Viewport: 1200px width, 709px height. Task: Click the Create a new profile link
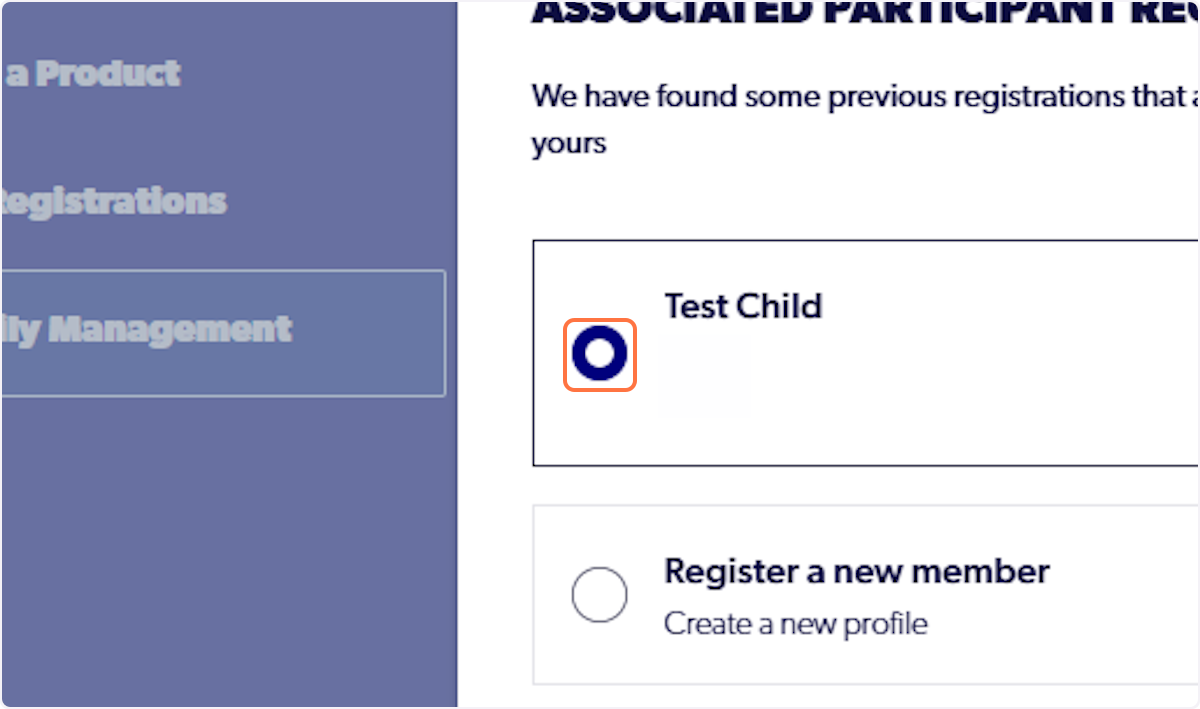pos(795,622)
